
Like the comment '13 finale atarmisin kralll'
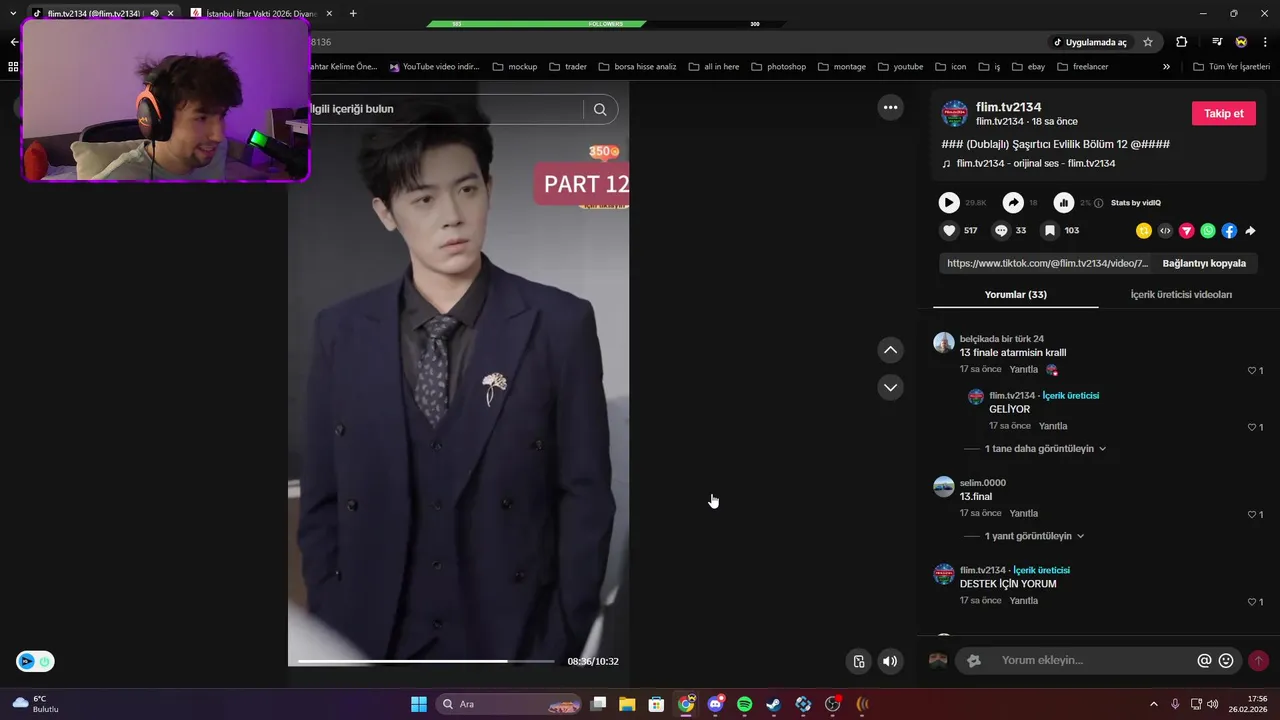(x=1252, y=370)
